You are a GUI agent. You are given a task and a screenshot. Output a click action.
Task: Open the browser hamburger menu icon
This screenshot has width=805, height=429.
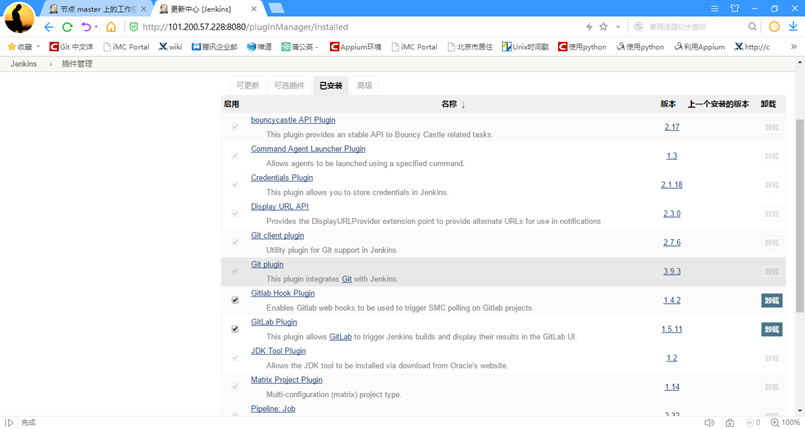click(x=715, y=9)
